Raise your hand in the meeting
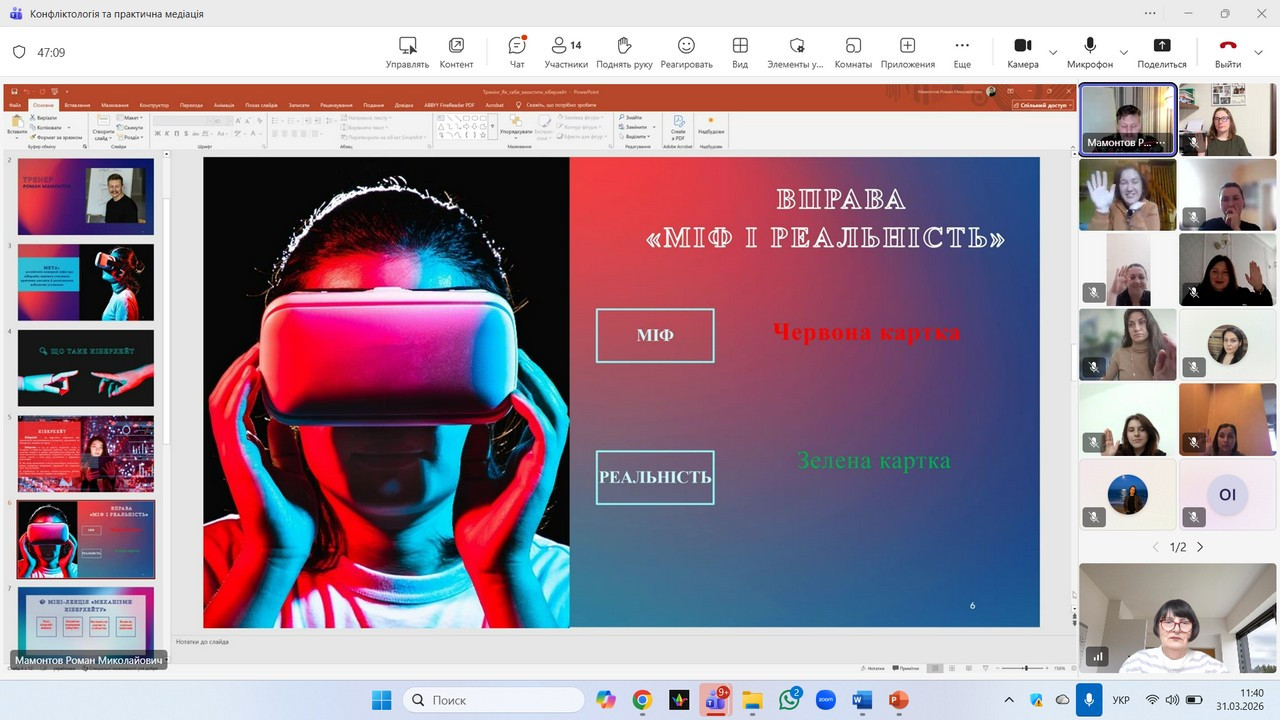Screen dimensions: 1280x720 tap(624, 52)
